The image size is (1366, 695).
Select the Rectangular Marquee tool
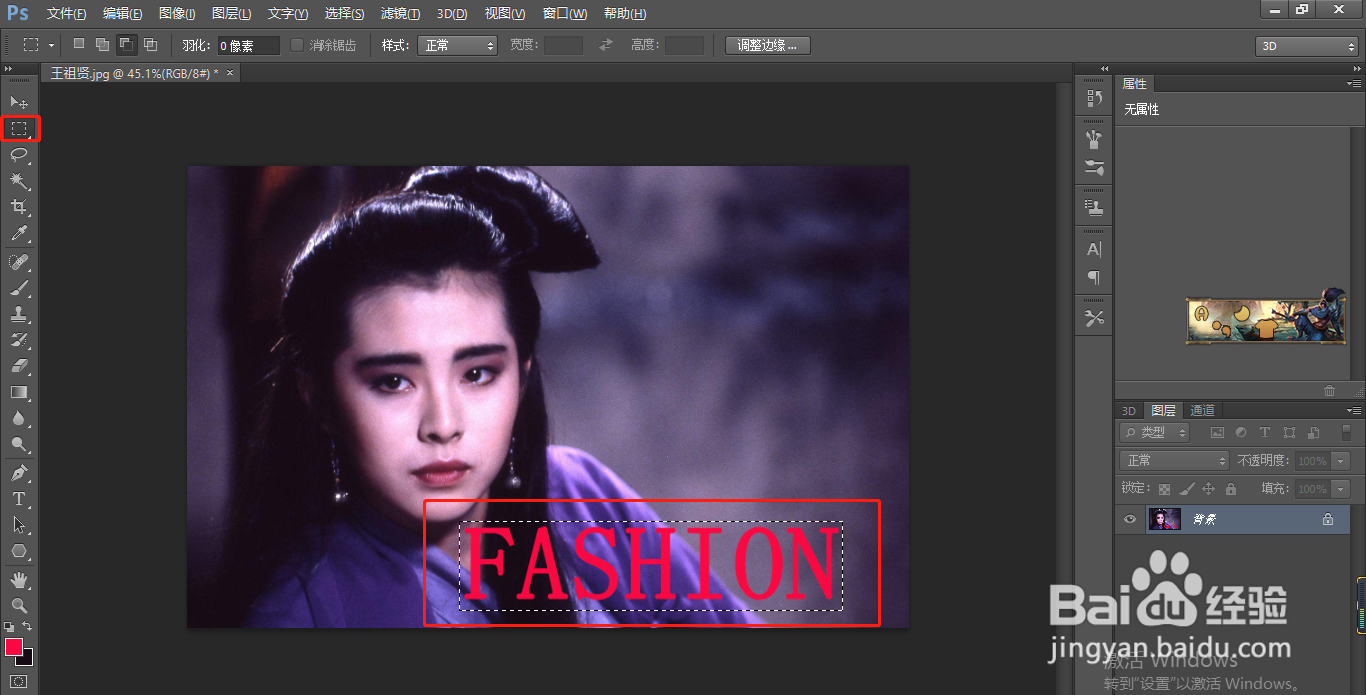click(19, 128)
